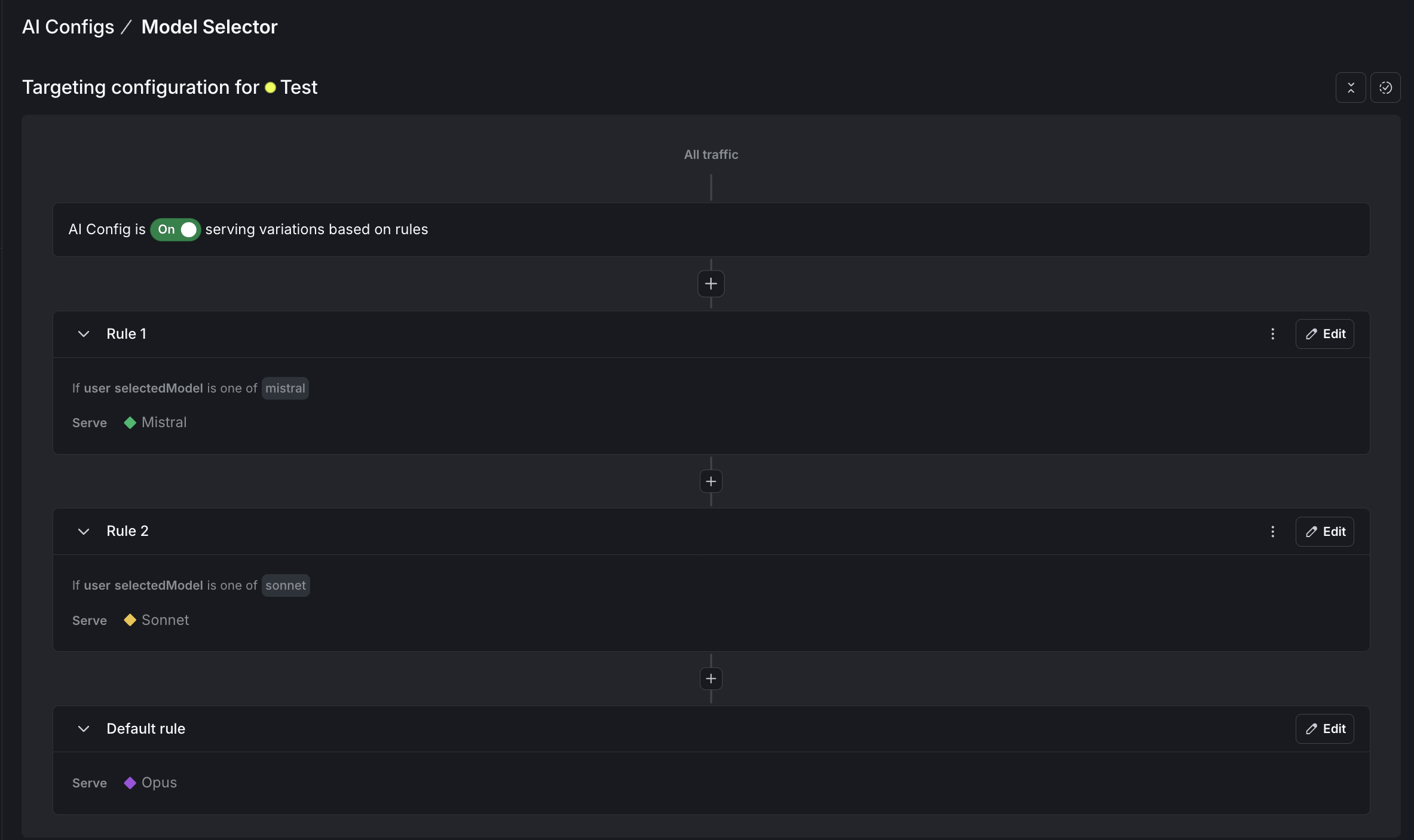The width and height of the screenshot is (1414, 840).
Task: Insert a rule between Rule 1 and Rule 2
Action: [x=710, y=481]
